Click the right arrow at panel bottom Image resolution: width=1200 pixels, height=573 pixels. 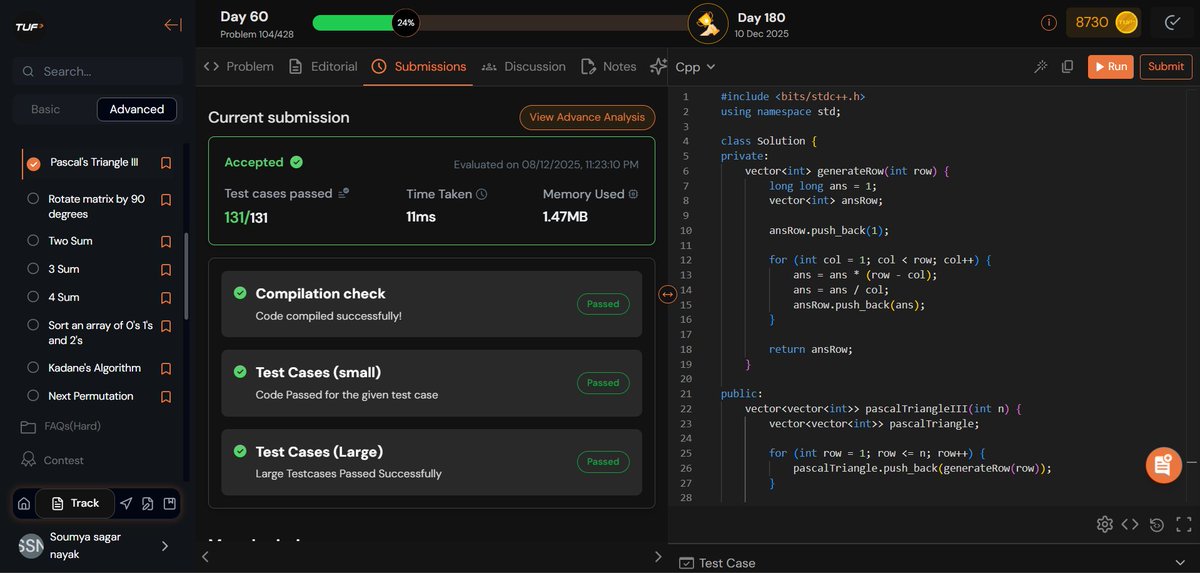point(657,556)
